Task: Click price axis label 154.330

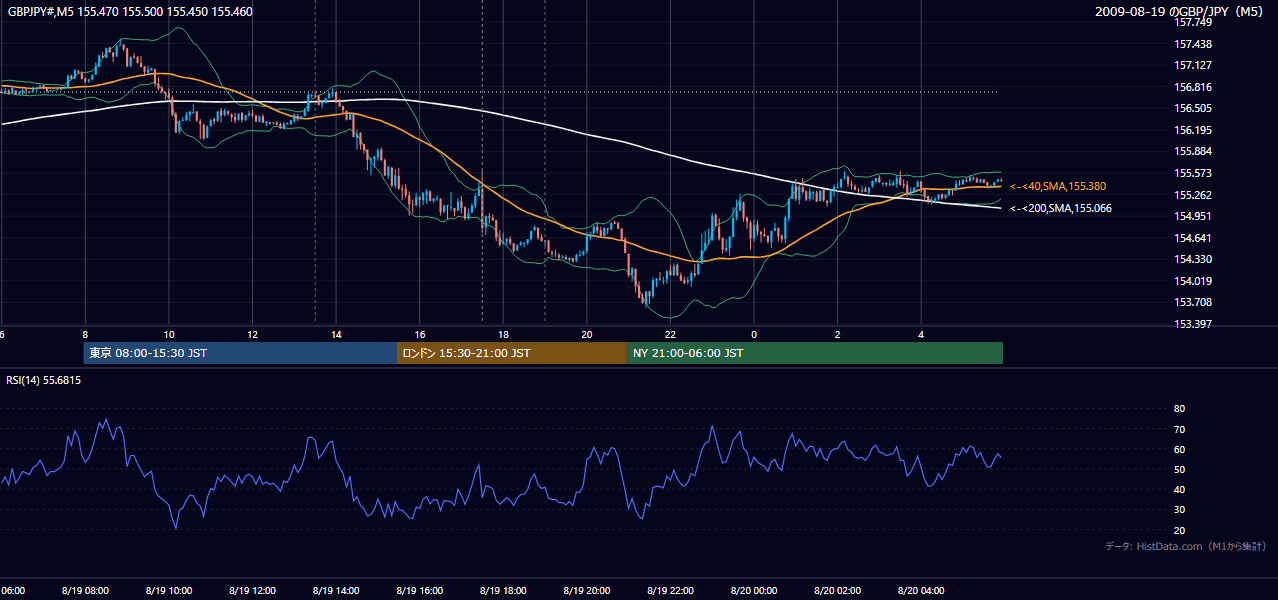Action: 1194,259
